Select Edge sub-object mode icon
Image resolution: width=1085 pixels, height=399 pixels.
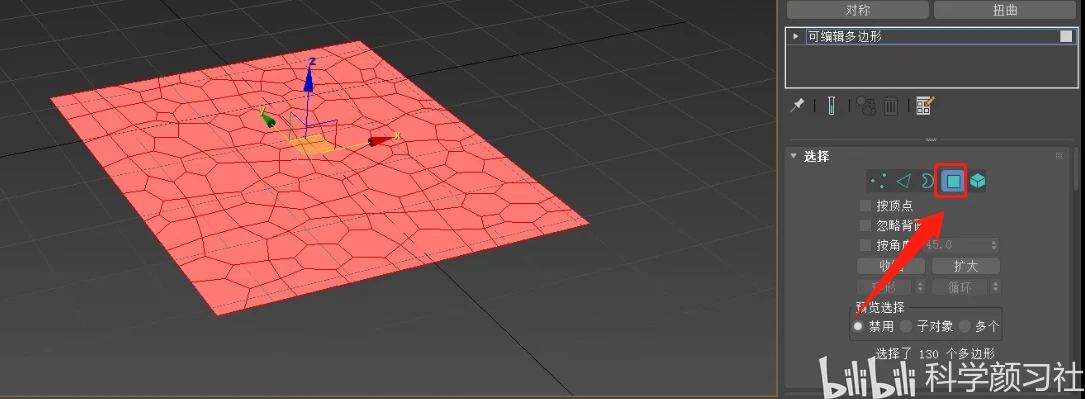[902, 181]
